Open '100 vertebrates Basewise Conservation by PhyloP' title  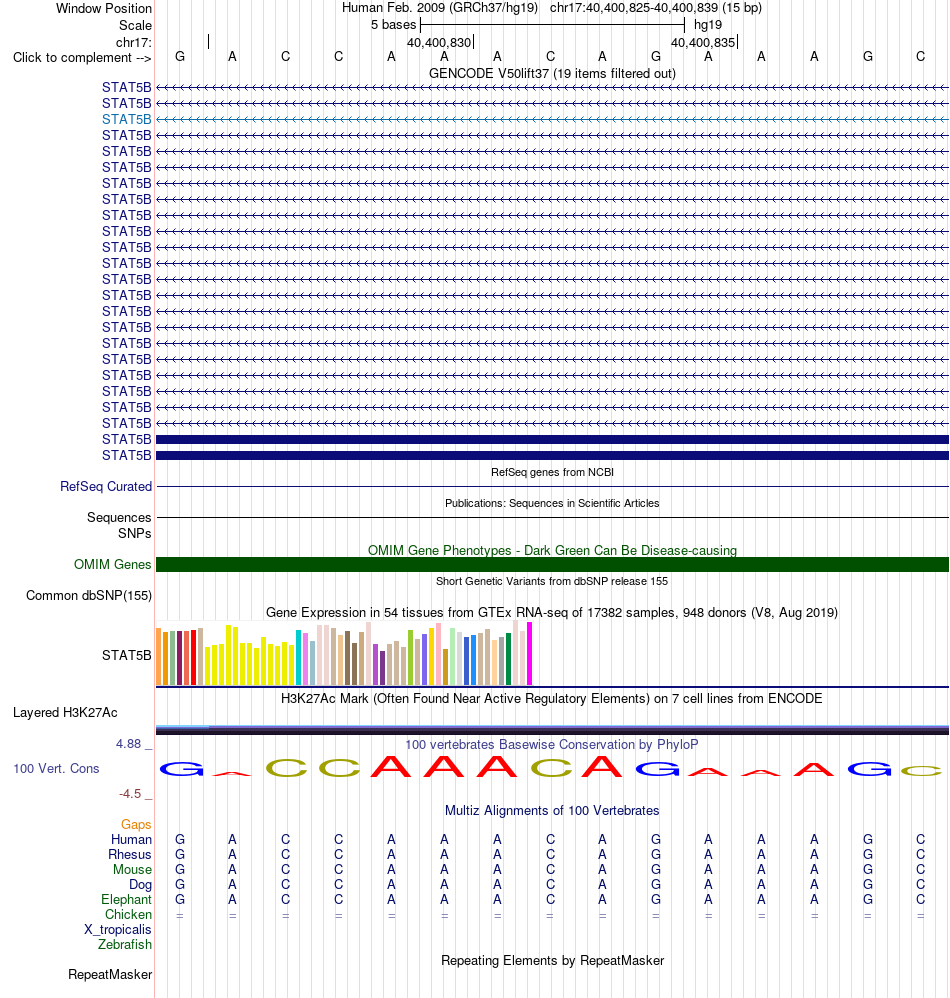click(552, 744)
